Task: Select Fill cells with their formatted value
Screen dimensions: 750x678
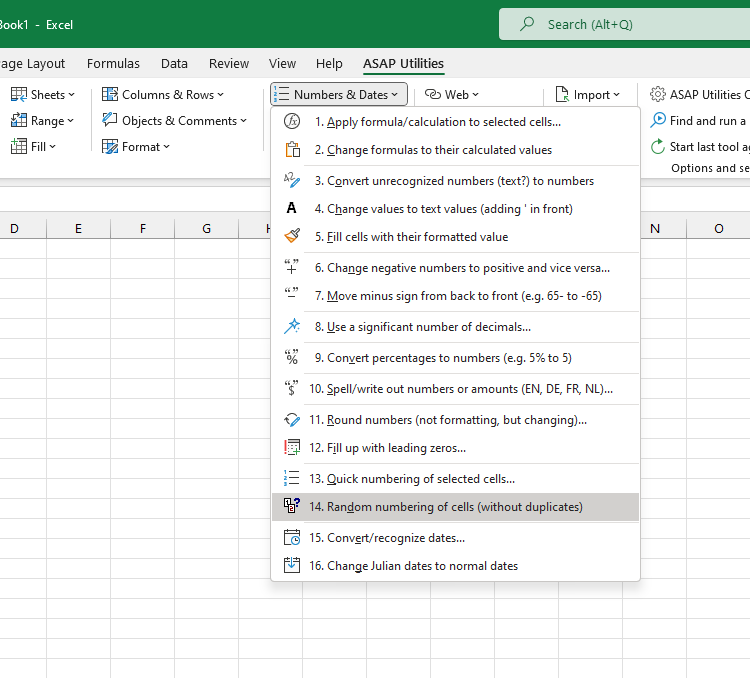Action: tap(455, 236)
